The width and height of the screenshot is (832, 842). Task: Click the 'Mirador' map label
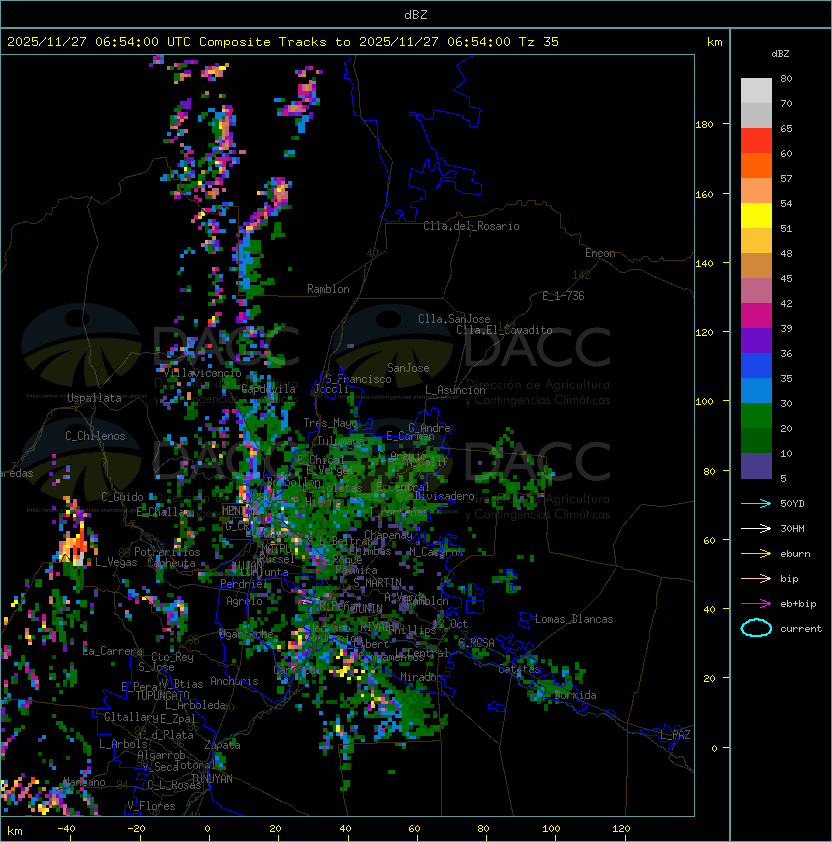coord(421,677)
